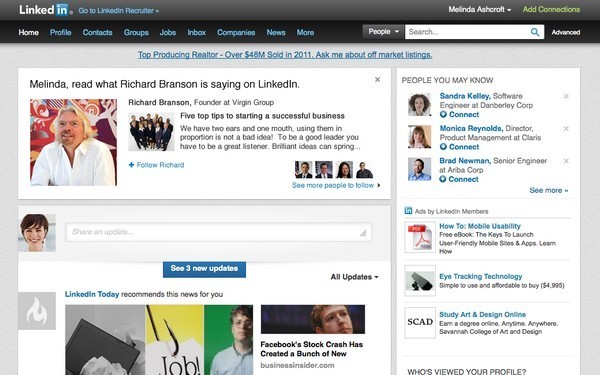Expand the All Updates filter dropdown

pyautogui.click(x=354, y=277)
